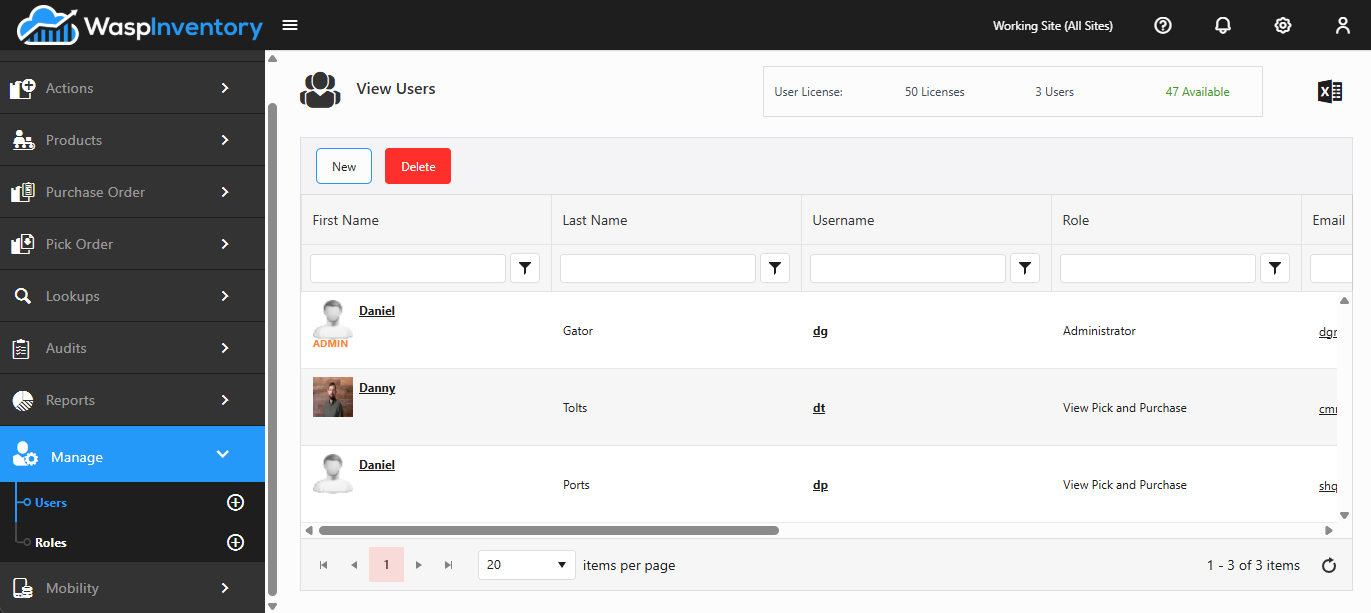1371x613 pixels.
Task: Go to last page pager icon
Action: [449, 565]
